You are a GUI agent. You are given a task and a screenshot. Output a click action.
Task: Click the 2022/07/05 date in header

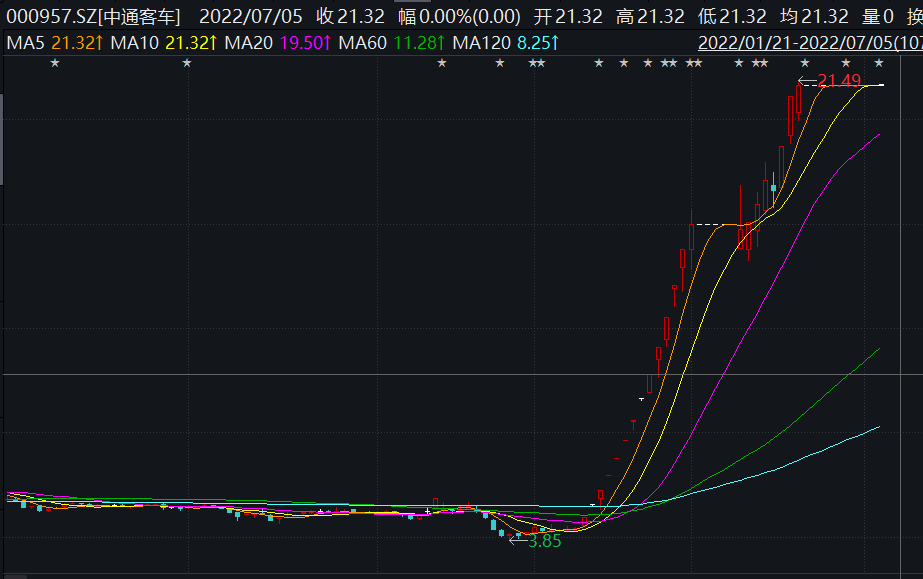(251, 16)
